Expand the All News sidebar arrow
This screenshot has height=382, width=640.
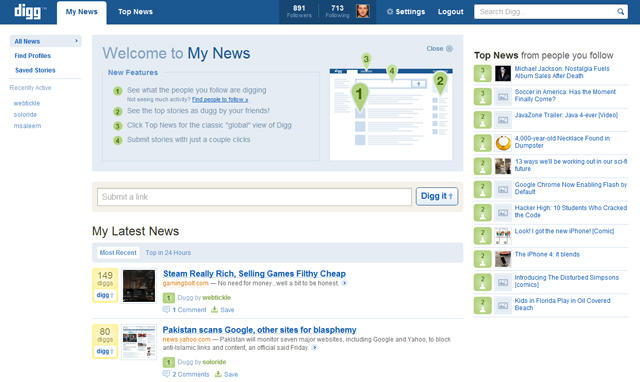pos(76,41)
